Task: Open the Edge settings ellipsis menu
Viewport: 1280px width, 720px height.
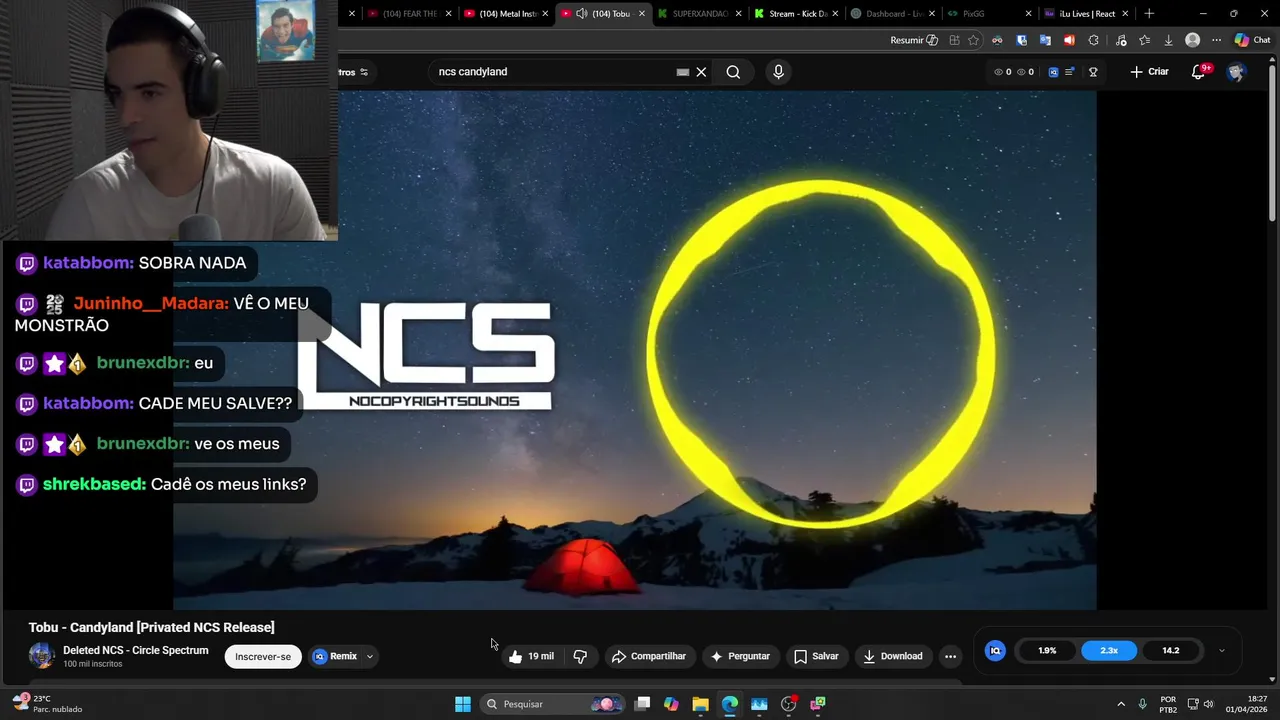Action: pyautogui.click(x=1216, y=40)
